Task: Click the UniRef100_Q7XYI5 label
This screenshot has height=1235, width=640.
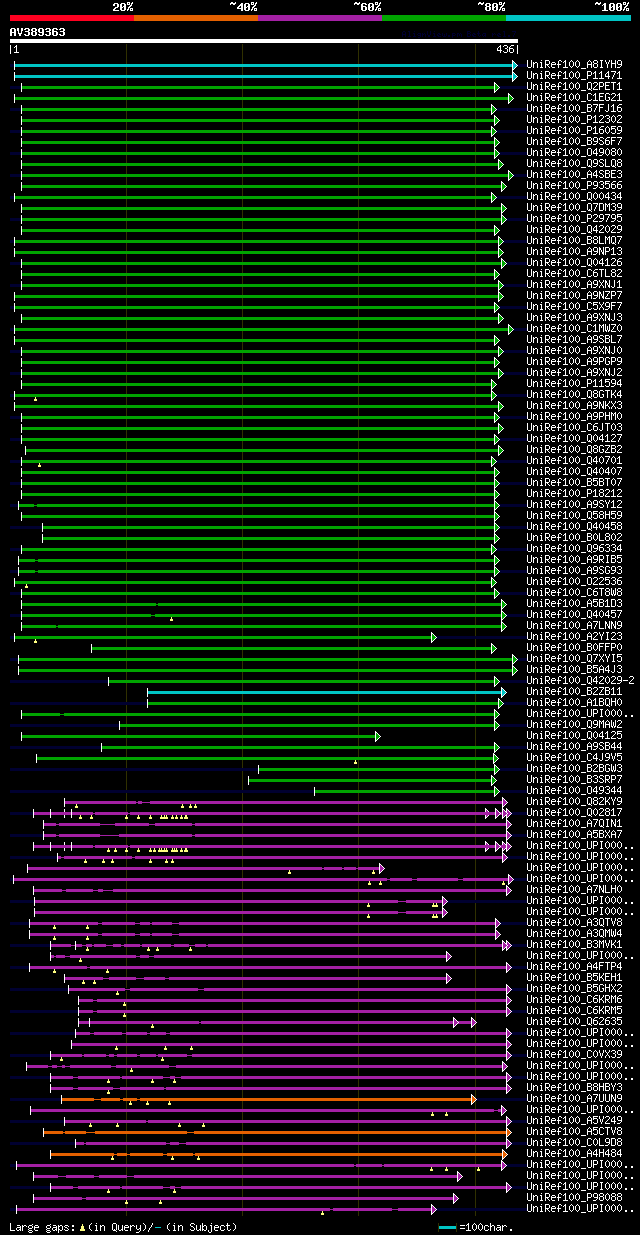Action: (576, 658)
